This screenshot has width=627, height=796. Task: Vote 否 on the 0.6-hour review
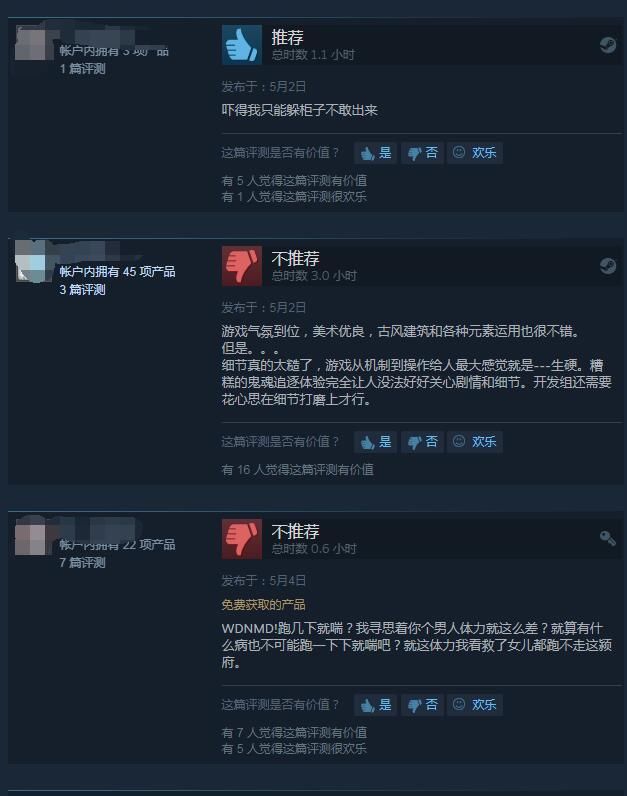click(422, 705)
